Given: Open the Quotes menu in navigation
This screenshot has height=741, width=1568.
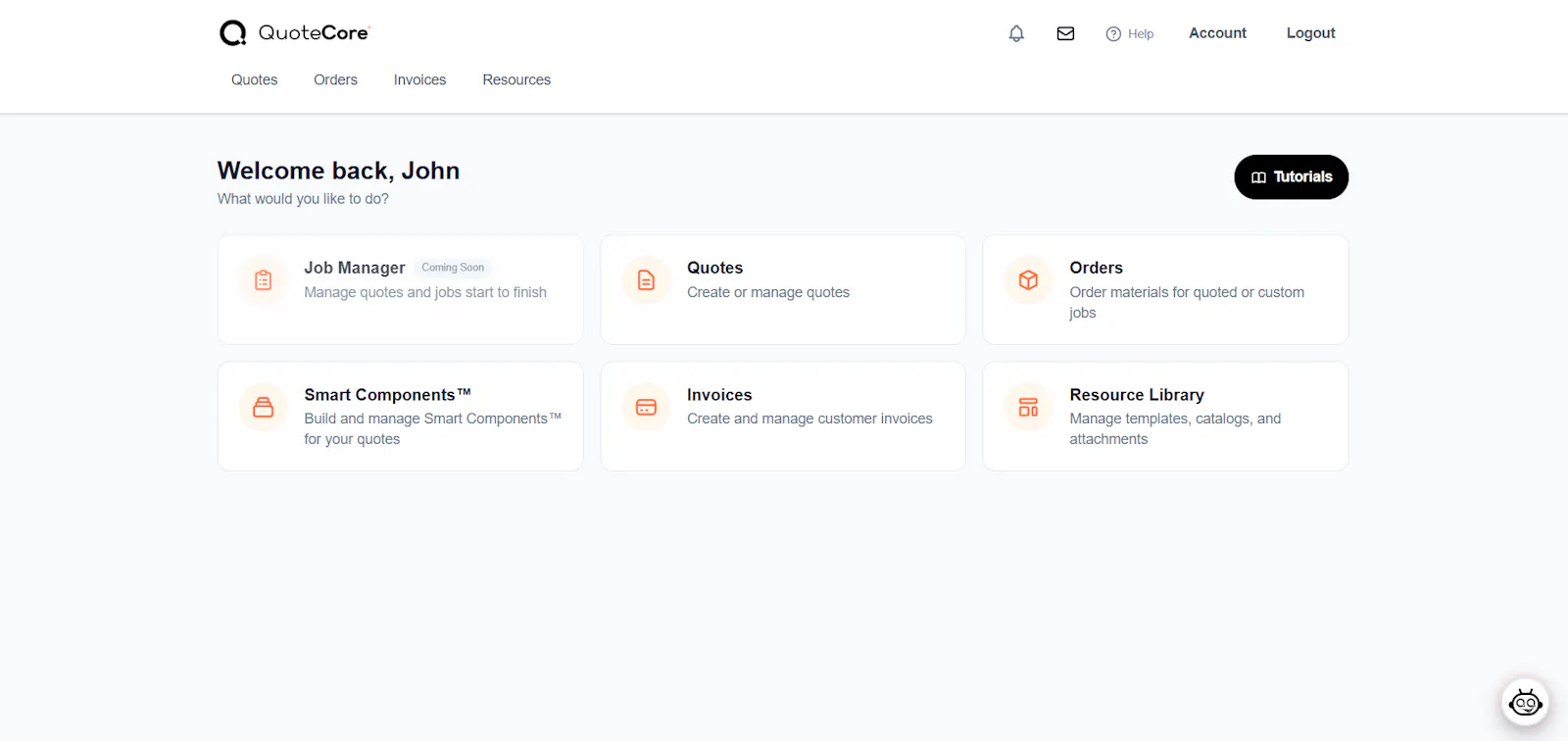Looking at the screenshot, I should point(254,79).
